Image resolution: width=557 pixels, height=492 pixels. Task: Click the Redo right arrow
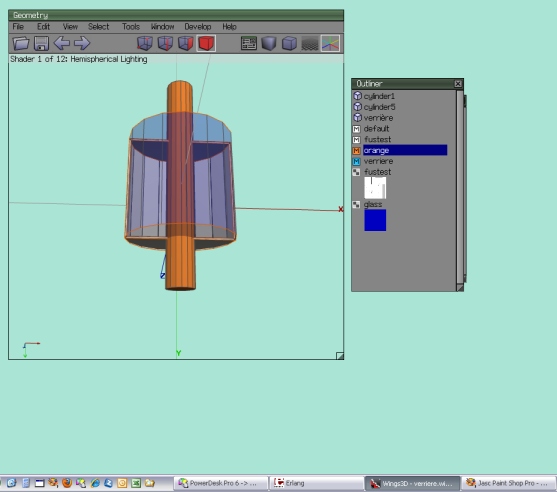(x=82, y=43)
